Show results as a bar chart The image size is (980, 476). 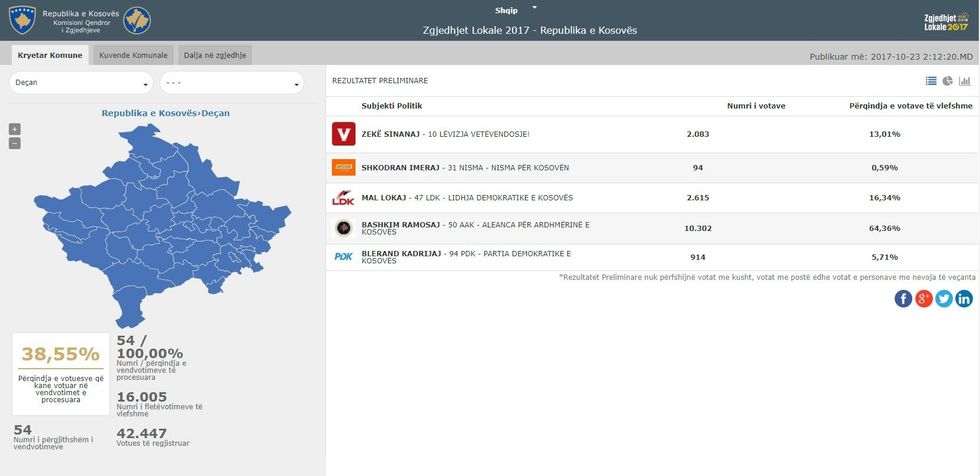964,81
